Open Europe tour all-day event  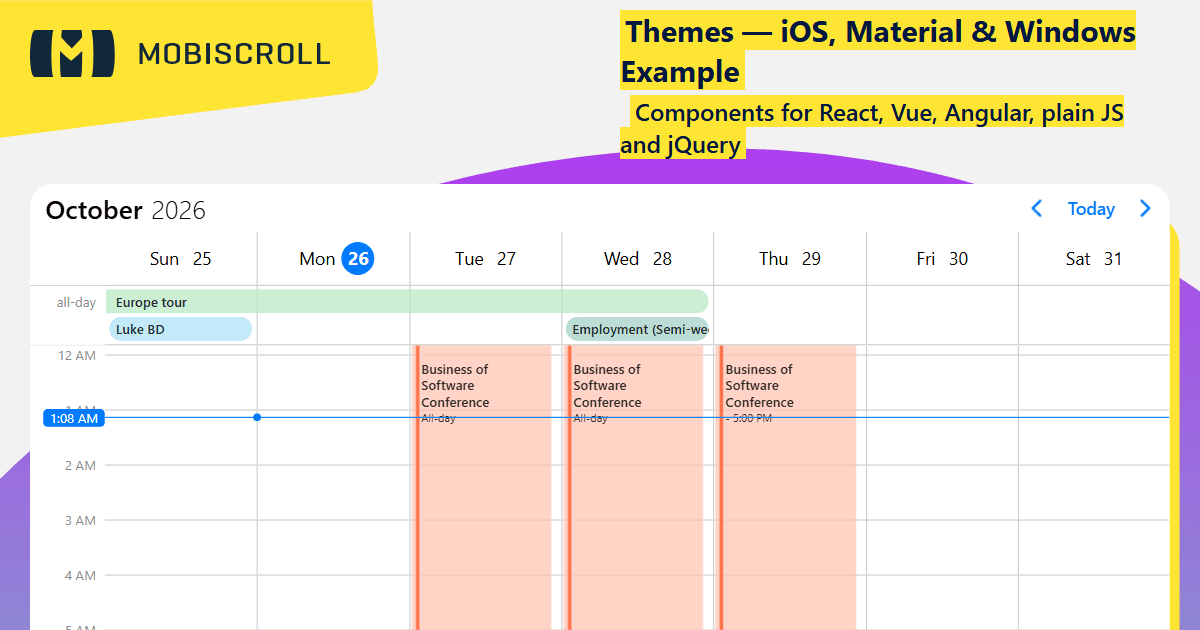407,301
